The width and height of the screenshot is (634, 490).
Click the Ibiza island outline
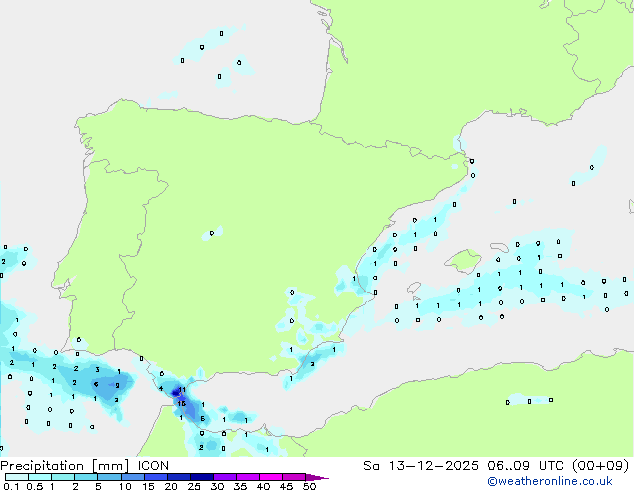(414, 287)
